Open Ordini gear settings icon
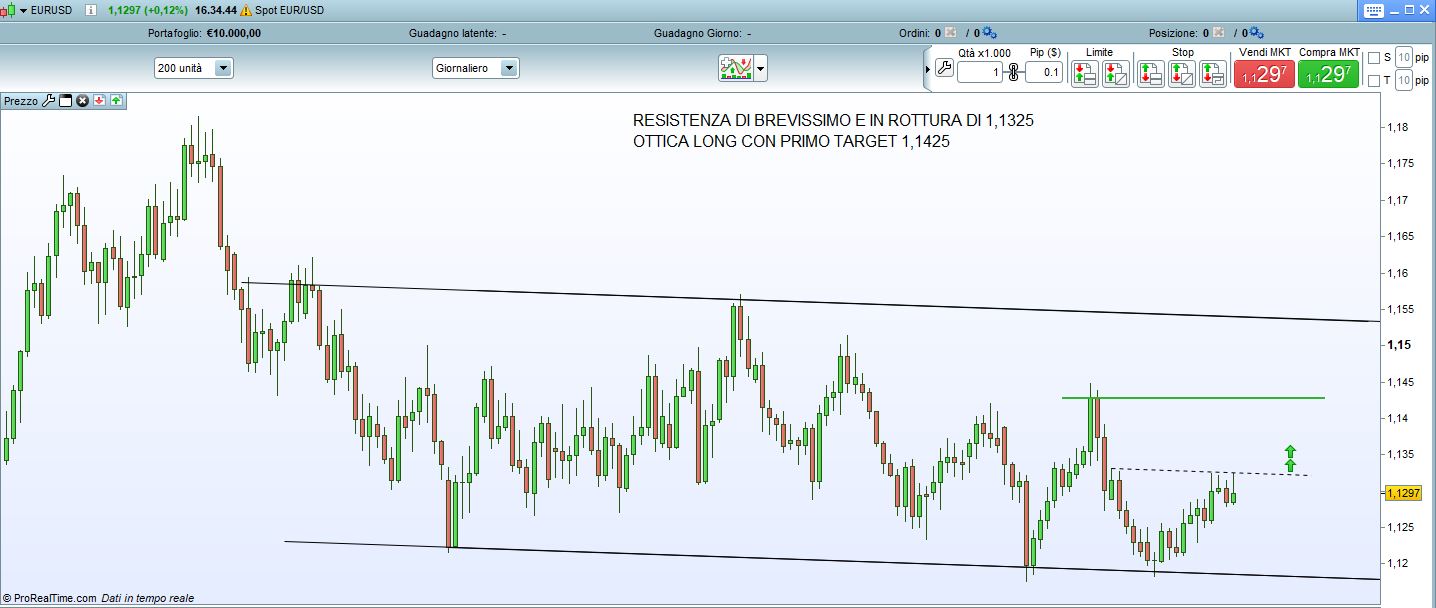Screen dimensions: 1436x608 (988, 33)
